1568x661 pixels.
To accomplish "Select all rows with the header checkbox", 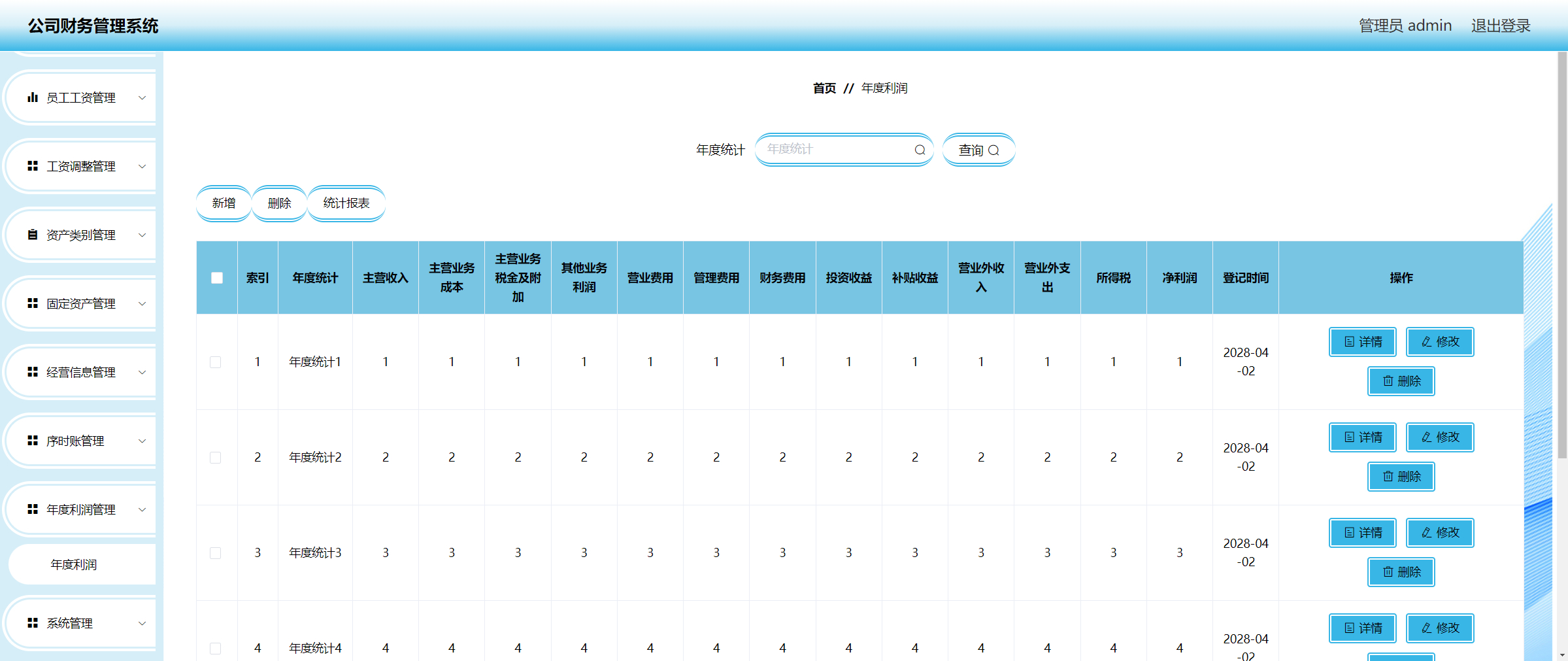I will point(217,278).
